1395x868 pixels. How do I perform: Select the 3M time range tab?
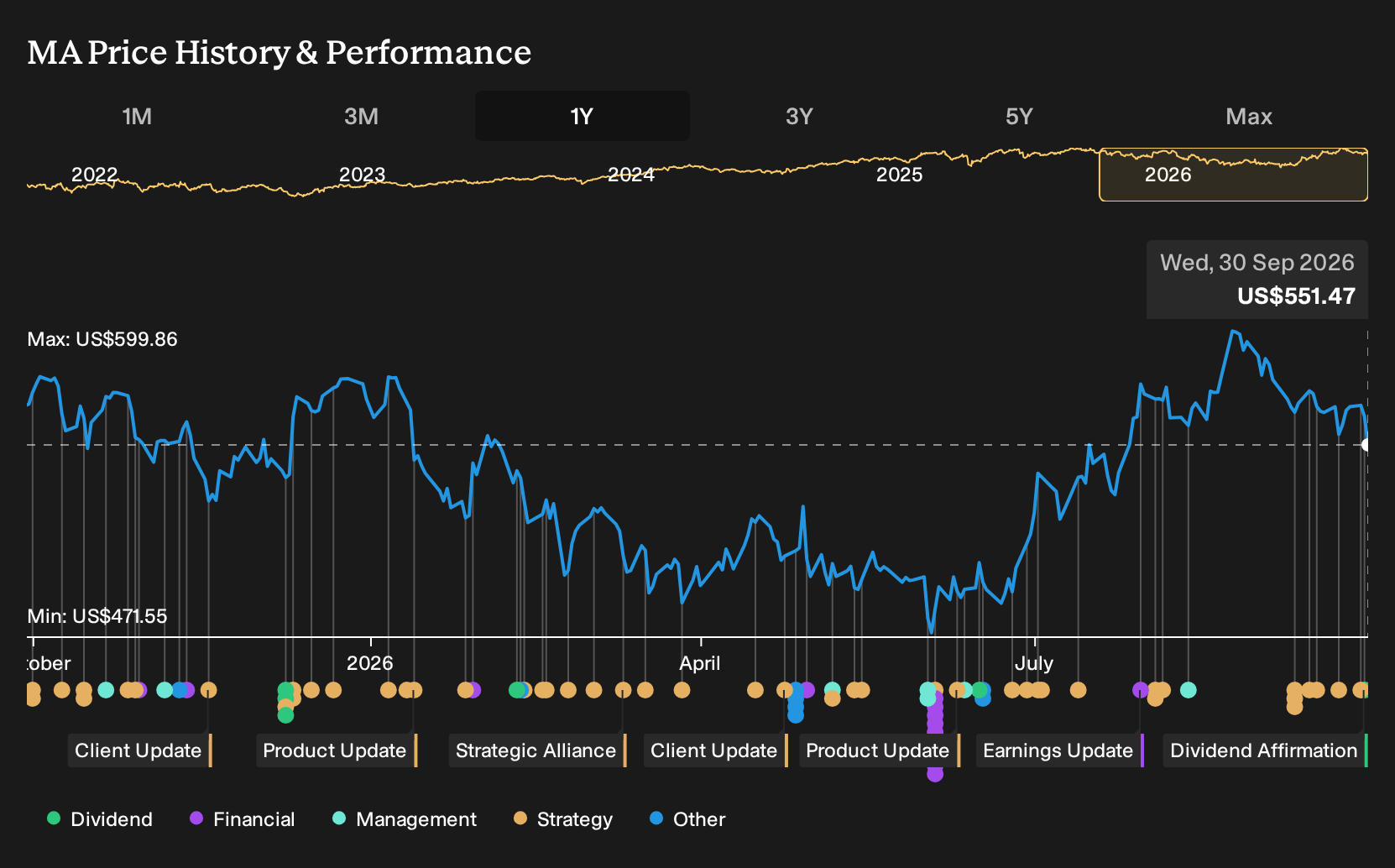(361, 116)
